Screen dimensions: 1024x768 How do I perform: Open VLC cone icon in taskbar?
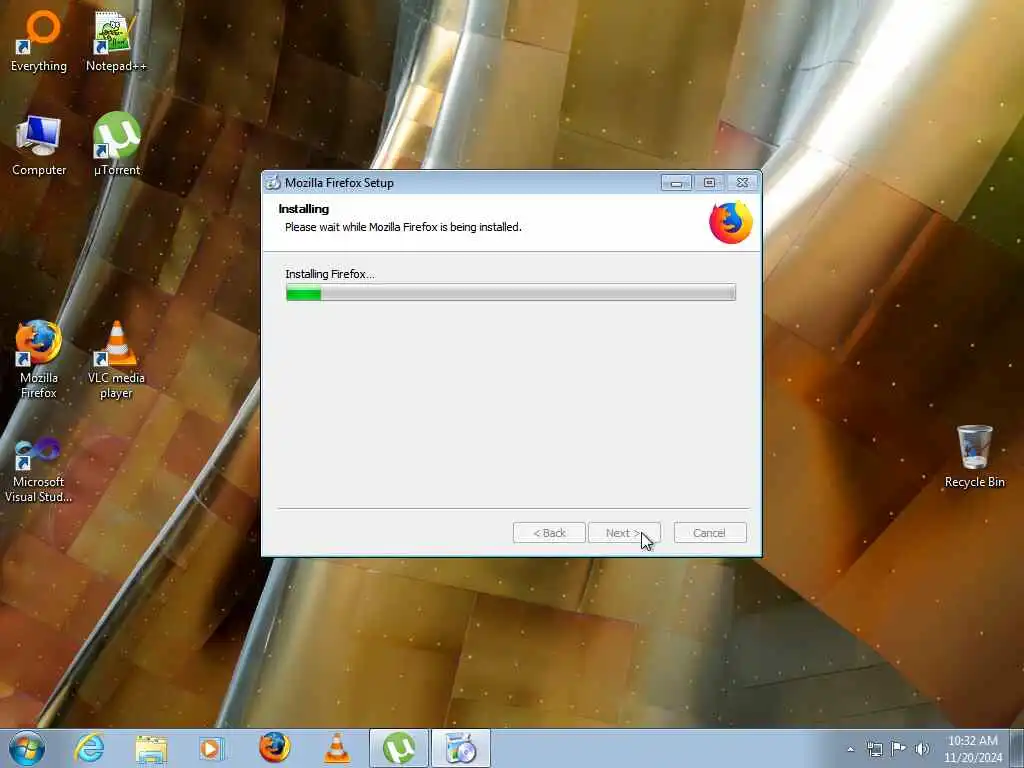336,748
